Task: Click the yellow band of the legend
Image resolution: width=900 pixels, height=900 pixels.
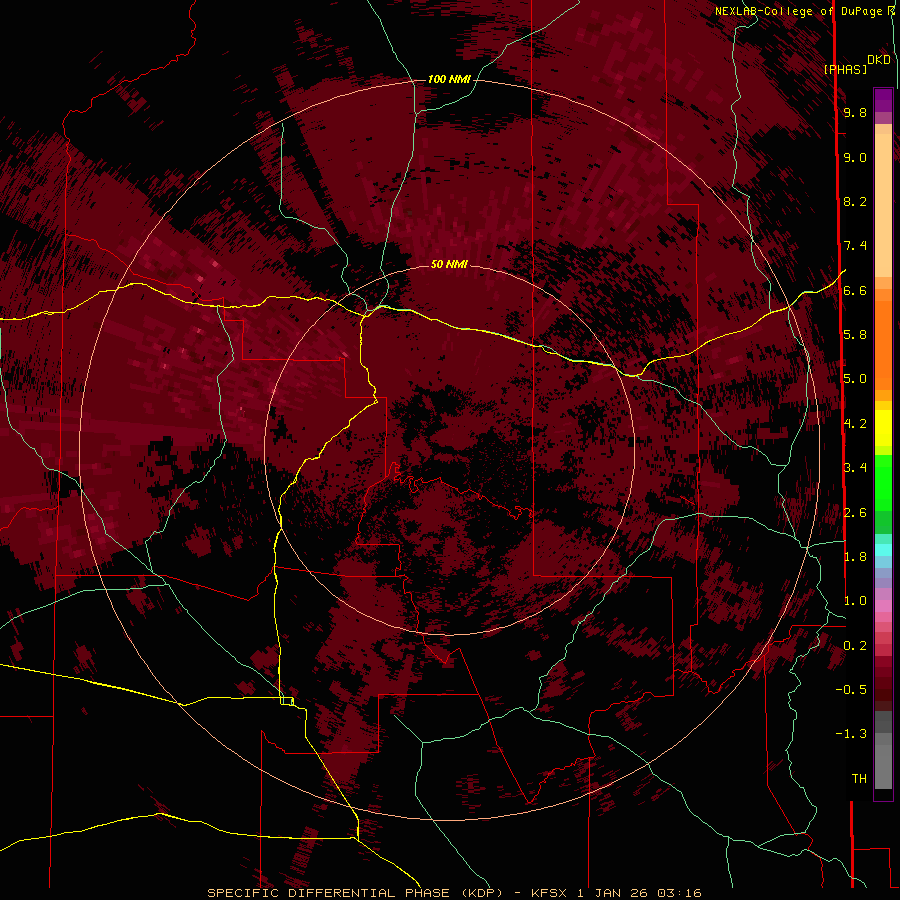Action: pos(883,428)
